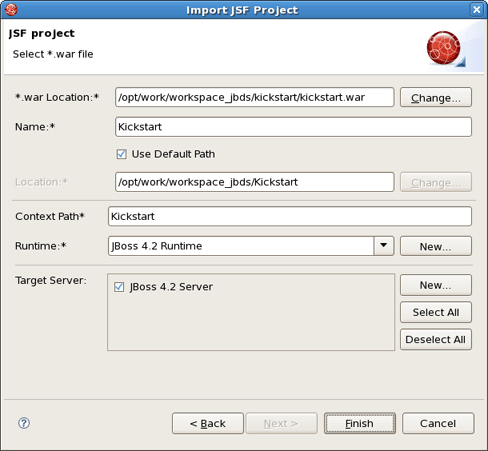Viewport: 488px width, 451px height.
Task: Open help via the question mark icon
Action: click(x=24, y=423)
